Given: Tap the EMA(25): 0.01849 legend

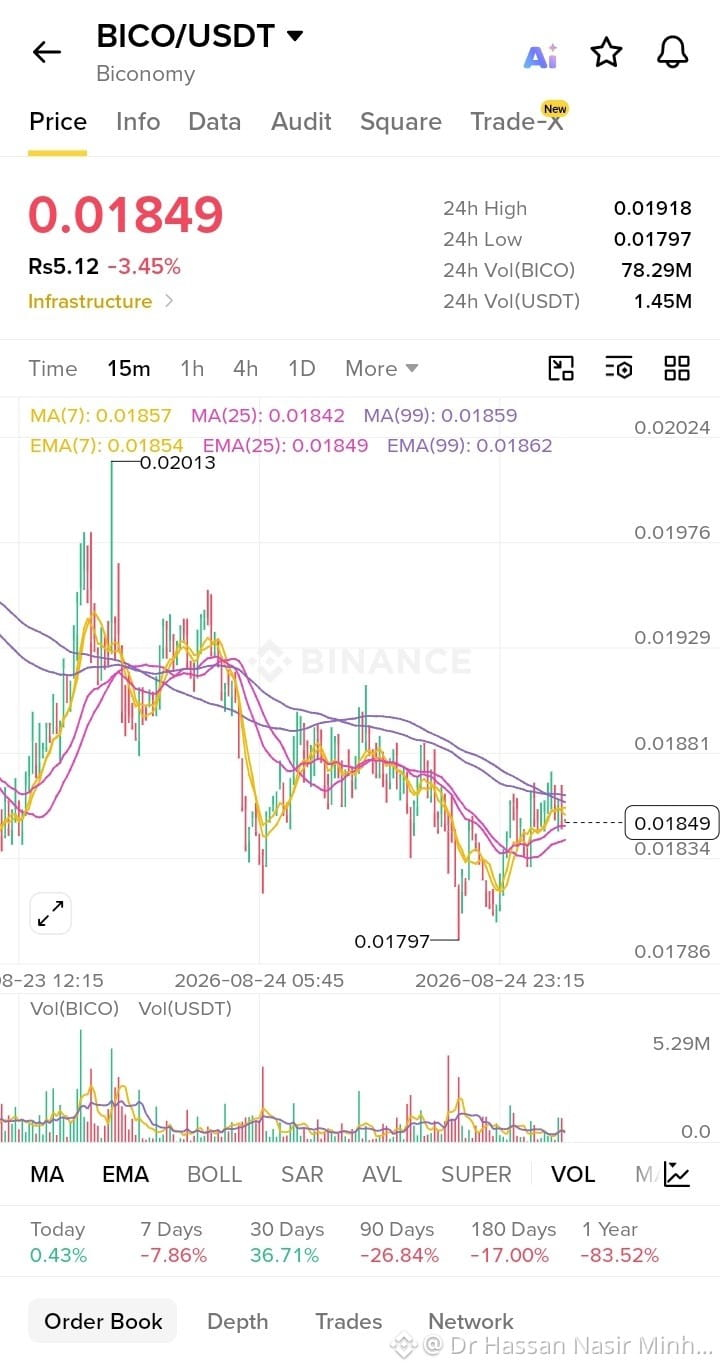Looking at the screenshot, I should pyautogui.click(x=286, y=445).
